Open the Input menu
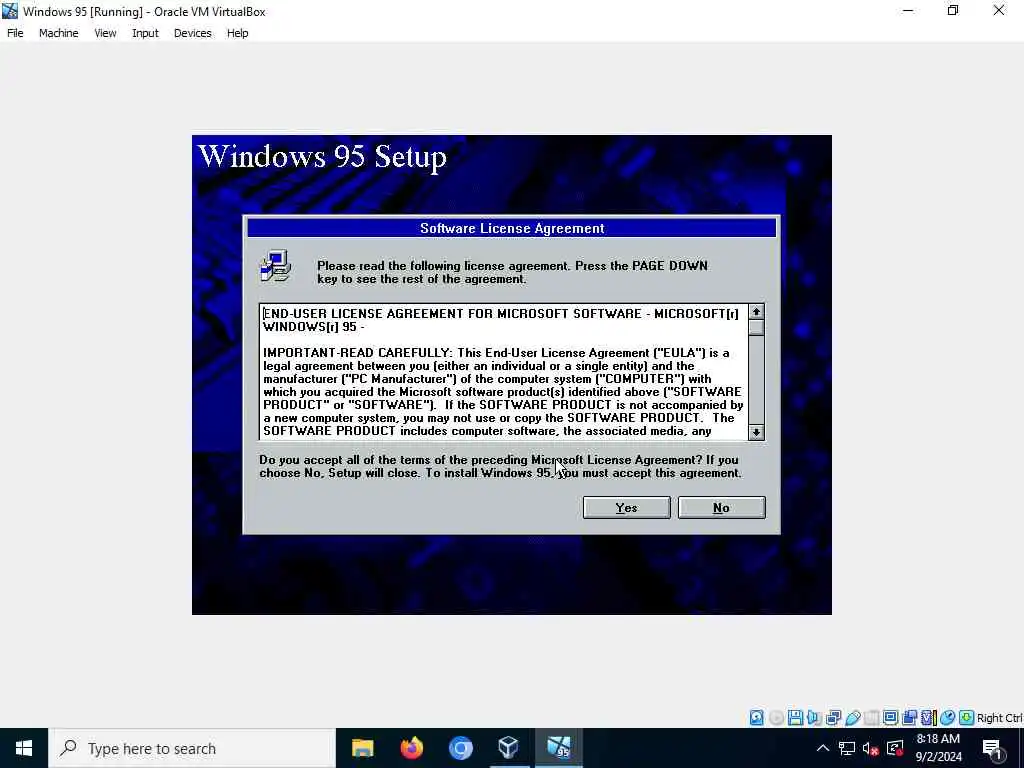 145,33
